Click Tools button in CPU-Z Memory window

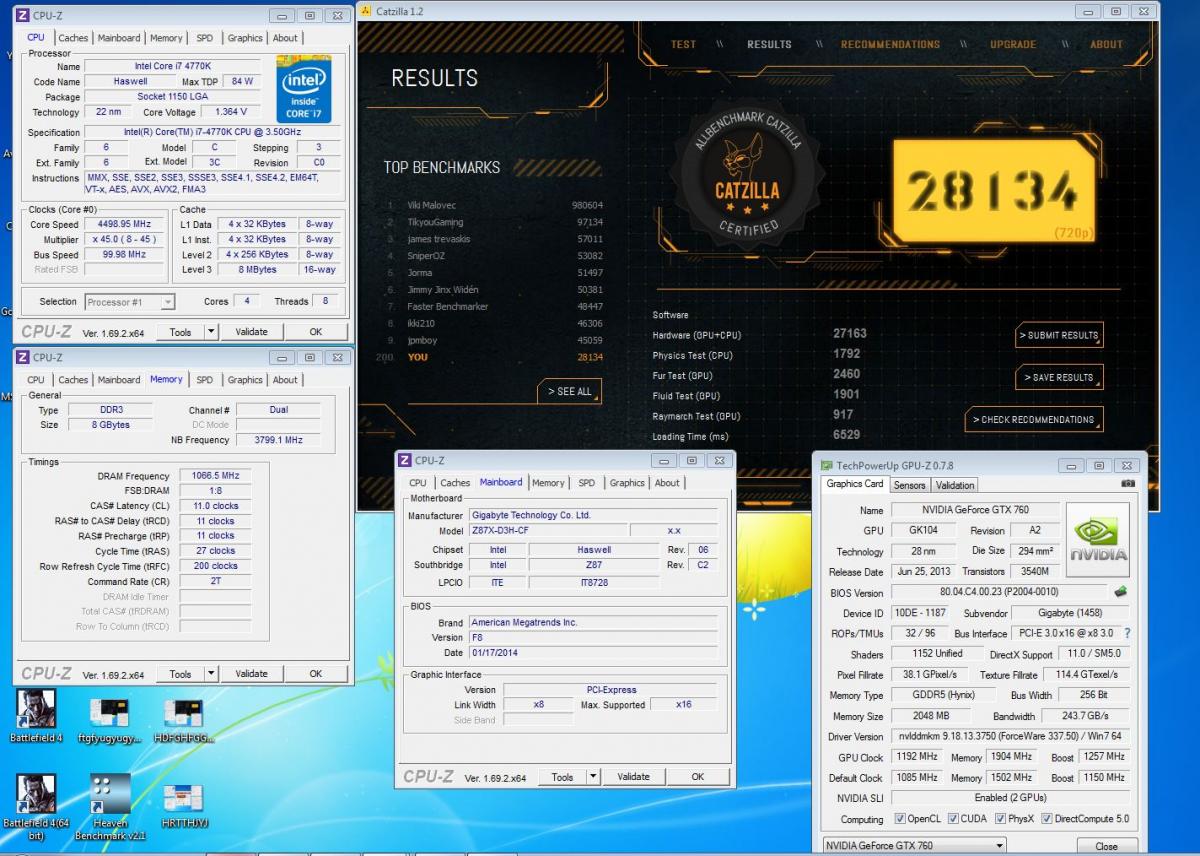pyautogui.click(x=180, y=674)
